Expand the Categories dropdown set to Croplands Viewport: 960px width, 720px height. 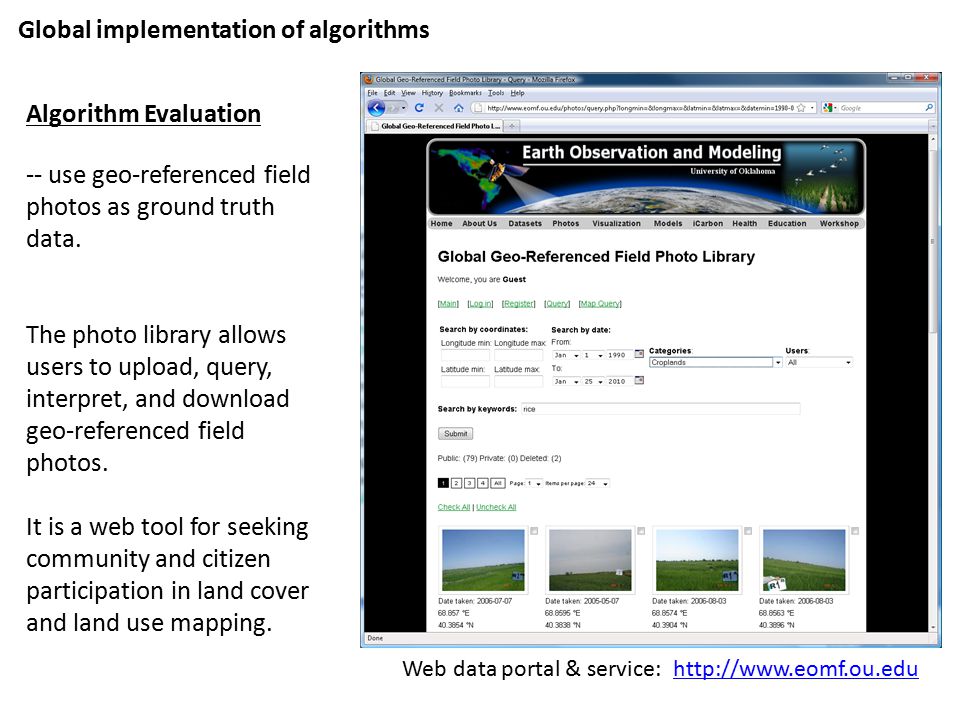coord(716,362)
